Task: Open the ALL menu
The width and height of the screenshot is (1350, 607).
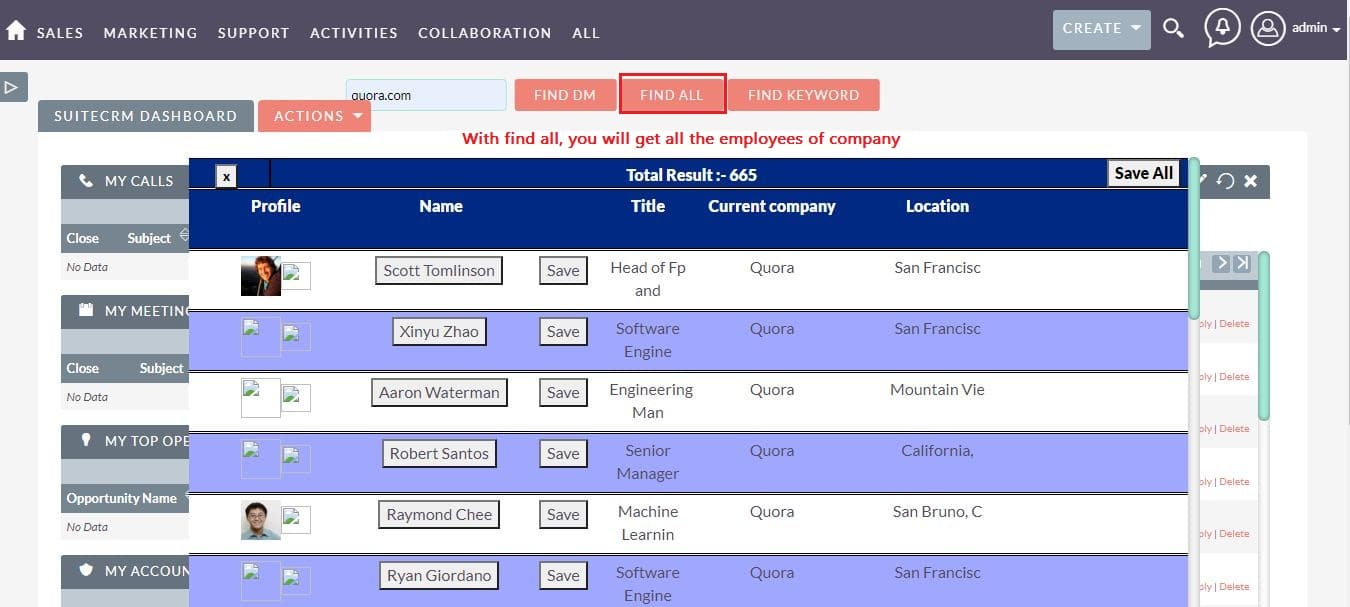Action: click(586, 33)
